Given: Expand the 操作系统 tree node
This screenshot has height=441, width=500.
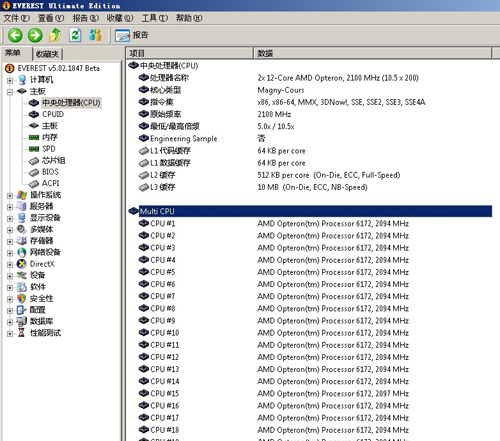Looking at the screenshot, I should pyautogui.click(x=10, y=196).
